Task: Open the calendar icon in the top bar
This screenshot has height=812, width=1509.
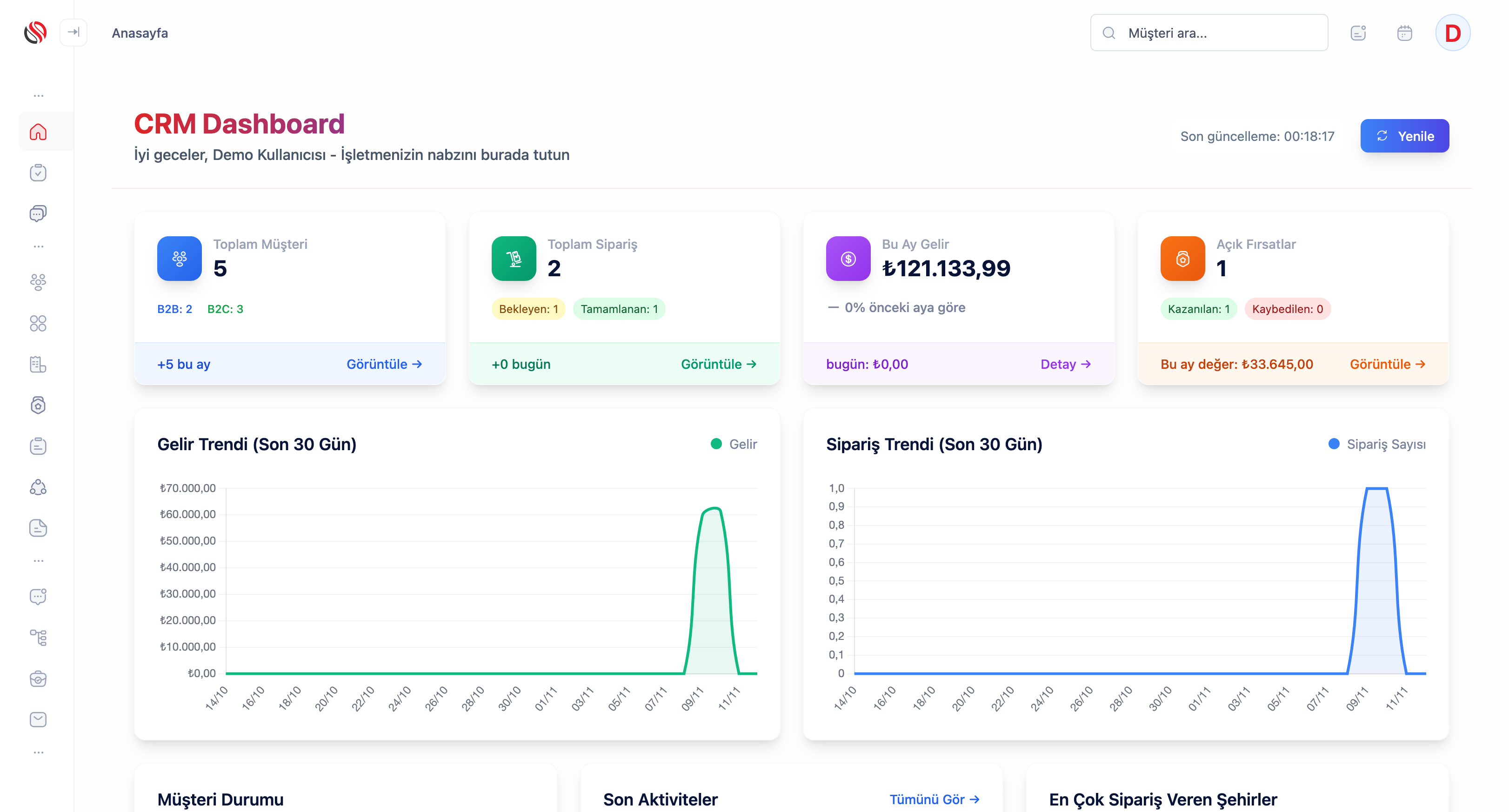Action: [1405, 33]
